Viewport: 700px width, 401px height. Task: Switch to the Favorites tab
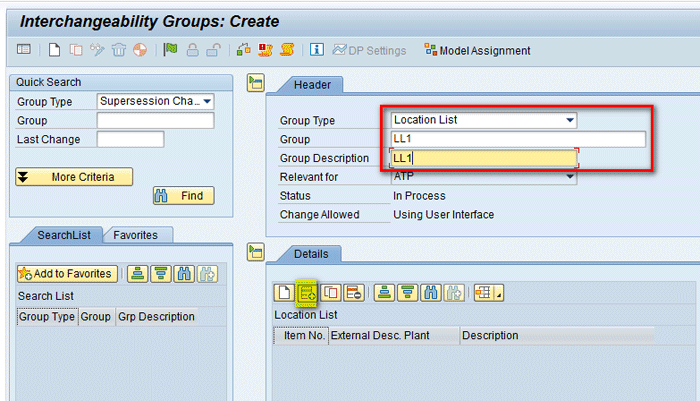click(141, 235)
